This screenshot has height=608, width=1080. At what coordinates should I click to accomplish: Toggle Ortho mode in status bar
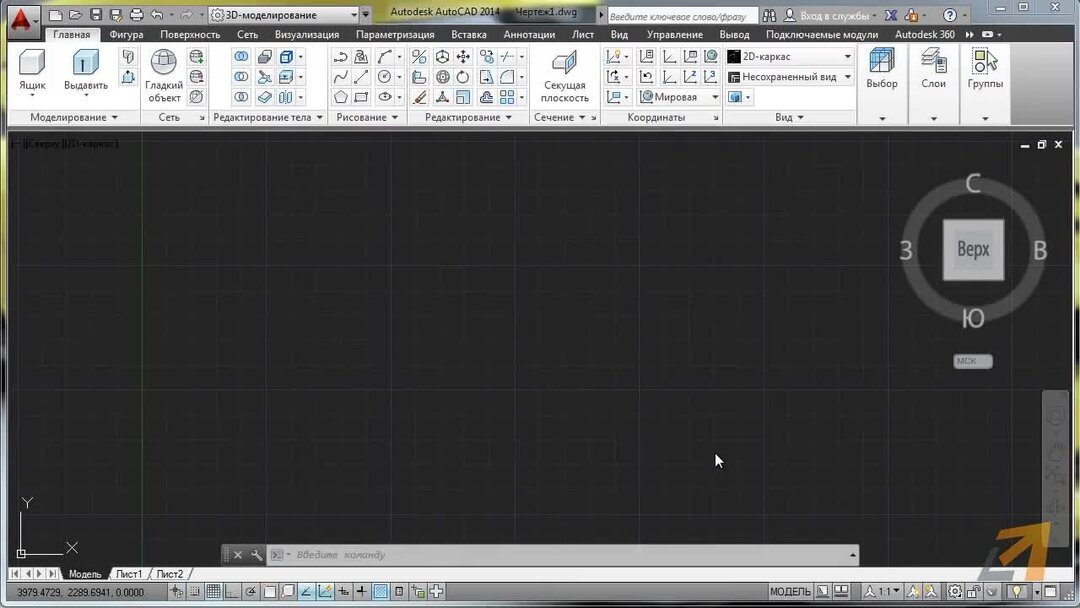point(231,591)
